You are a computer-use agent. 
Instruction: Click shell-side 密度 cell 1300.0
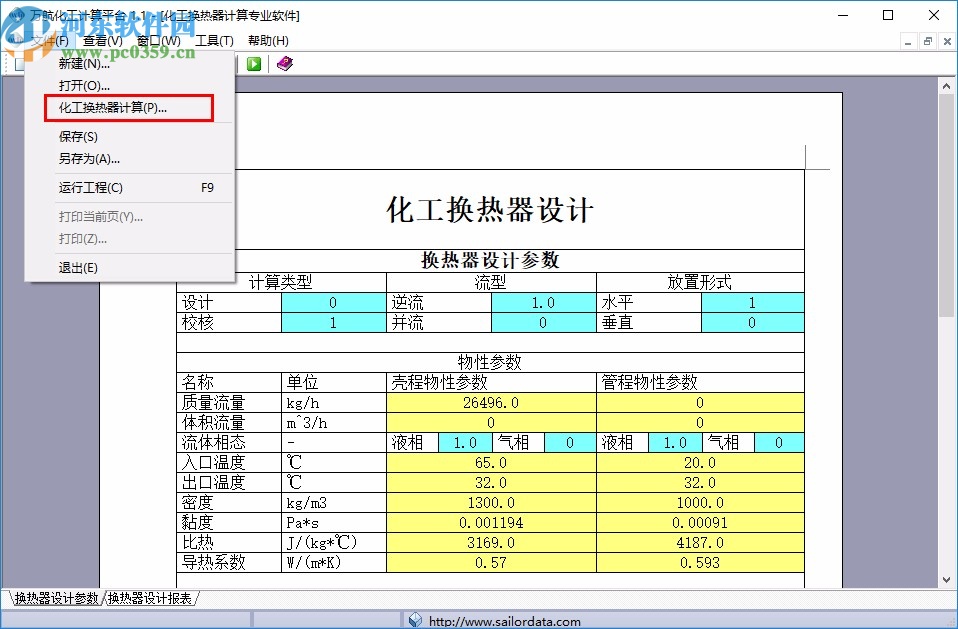491,503
